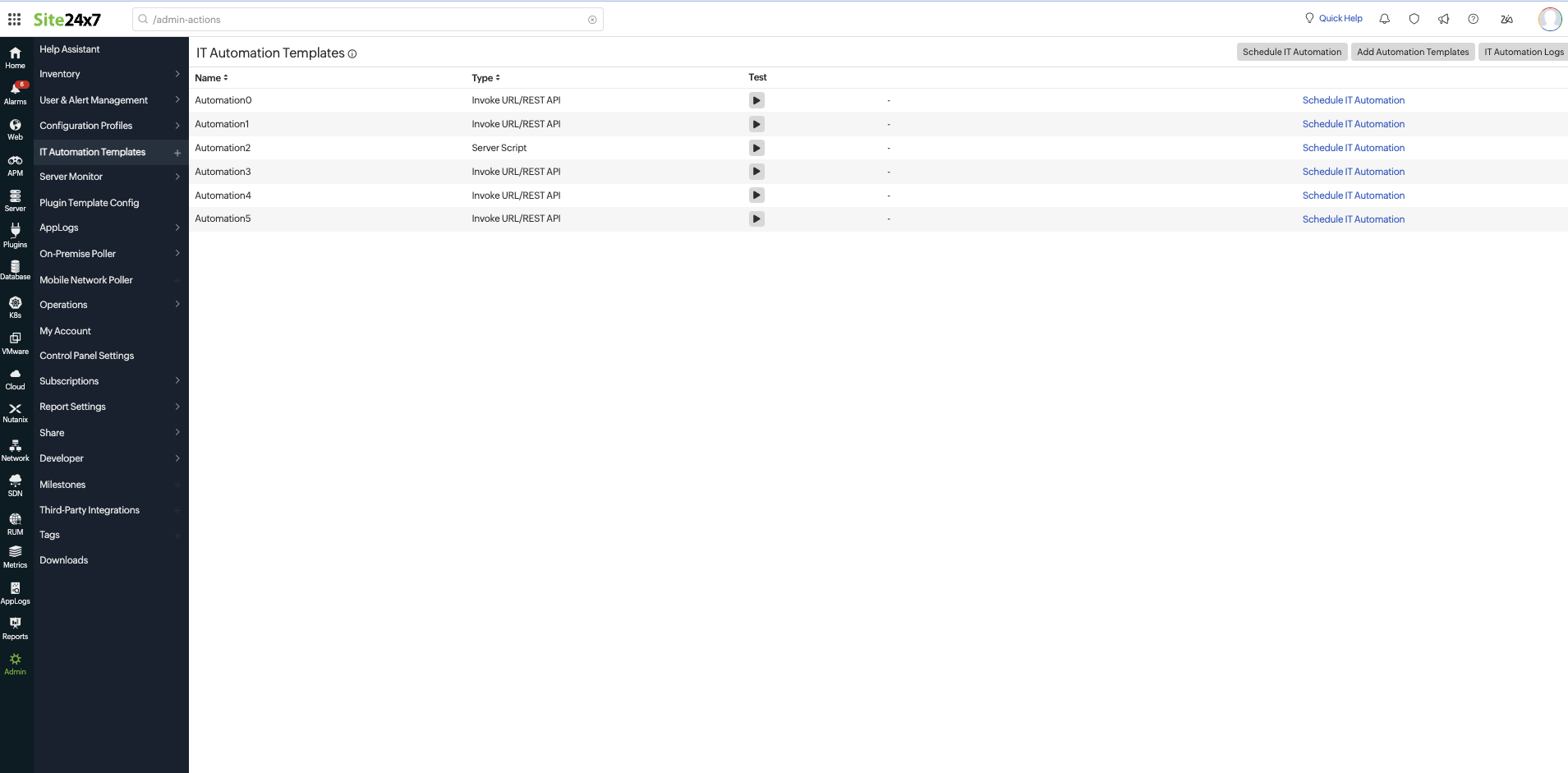Open the Downloads menu item
The height and width of the screenshot is (773, 1568).
click(x=63, y=560)
